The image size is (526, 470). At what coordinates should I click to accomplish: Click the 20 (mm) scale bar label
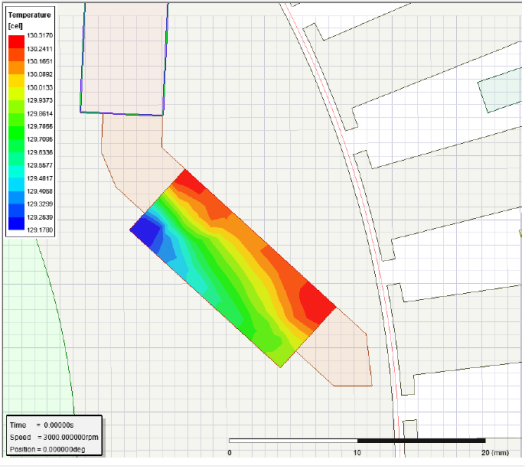point(495,453)
